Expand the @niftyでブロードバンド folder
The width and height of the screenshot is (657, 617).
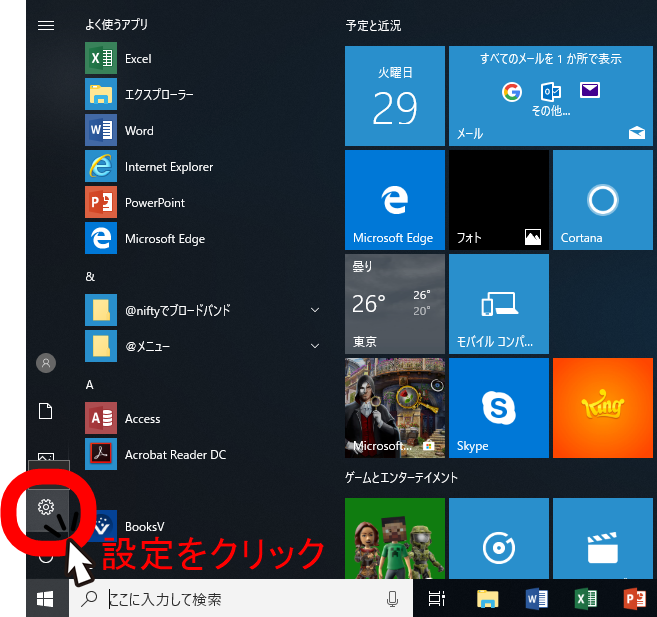click(202, 310)
